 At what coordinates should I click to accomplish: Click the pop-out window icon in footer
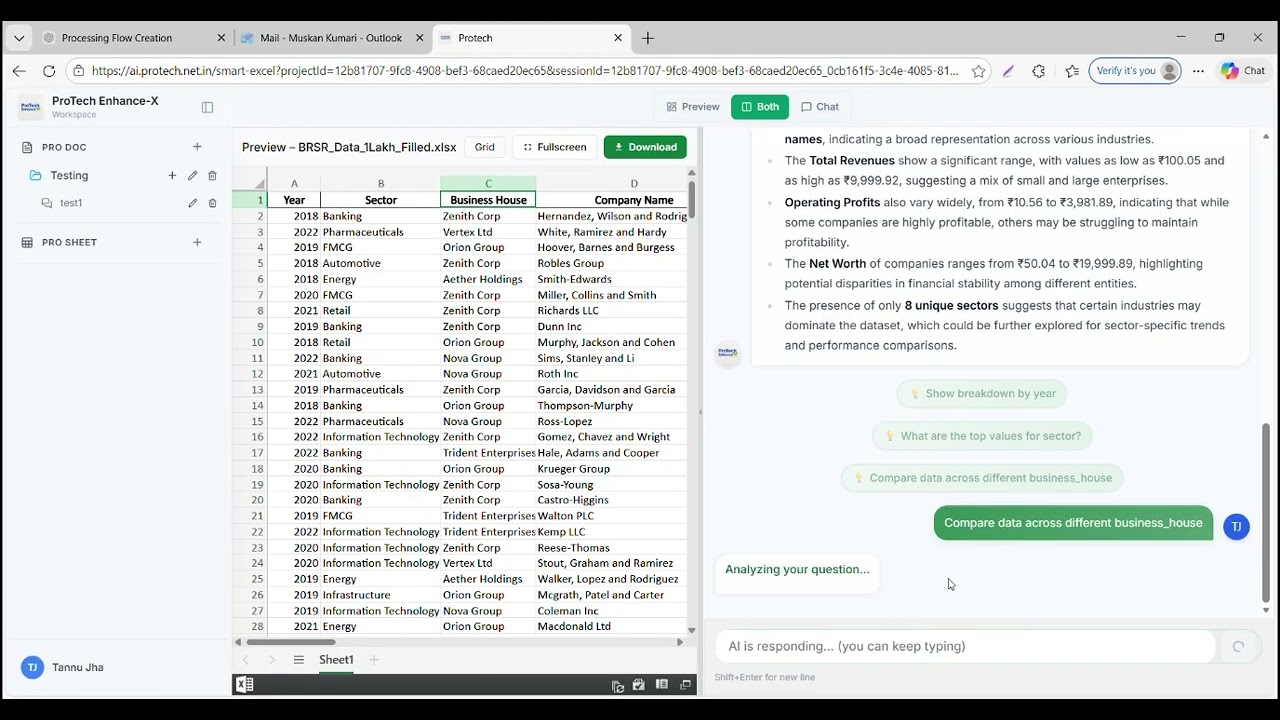point(686,685)
